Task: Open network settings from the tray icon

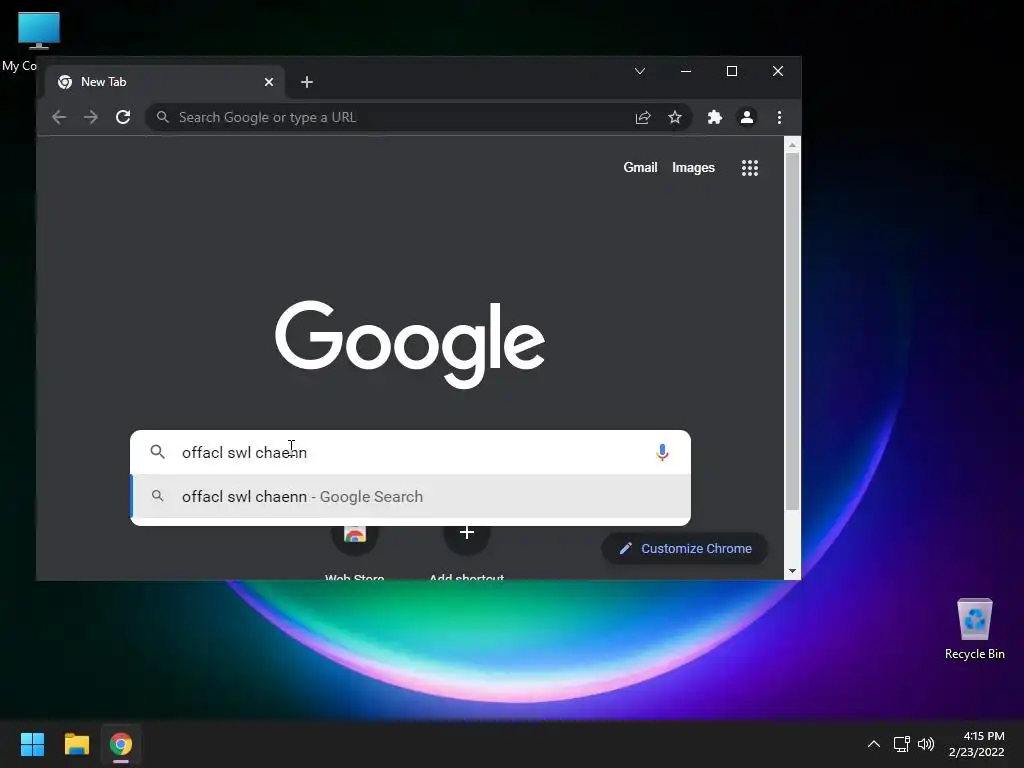Action: [902, 744]
